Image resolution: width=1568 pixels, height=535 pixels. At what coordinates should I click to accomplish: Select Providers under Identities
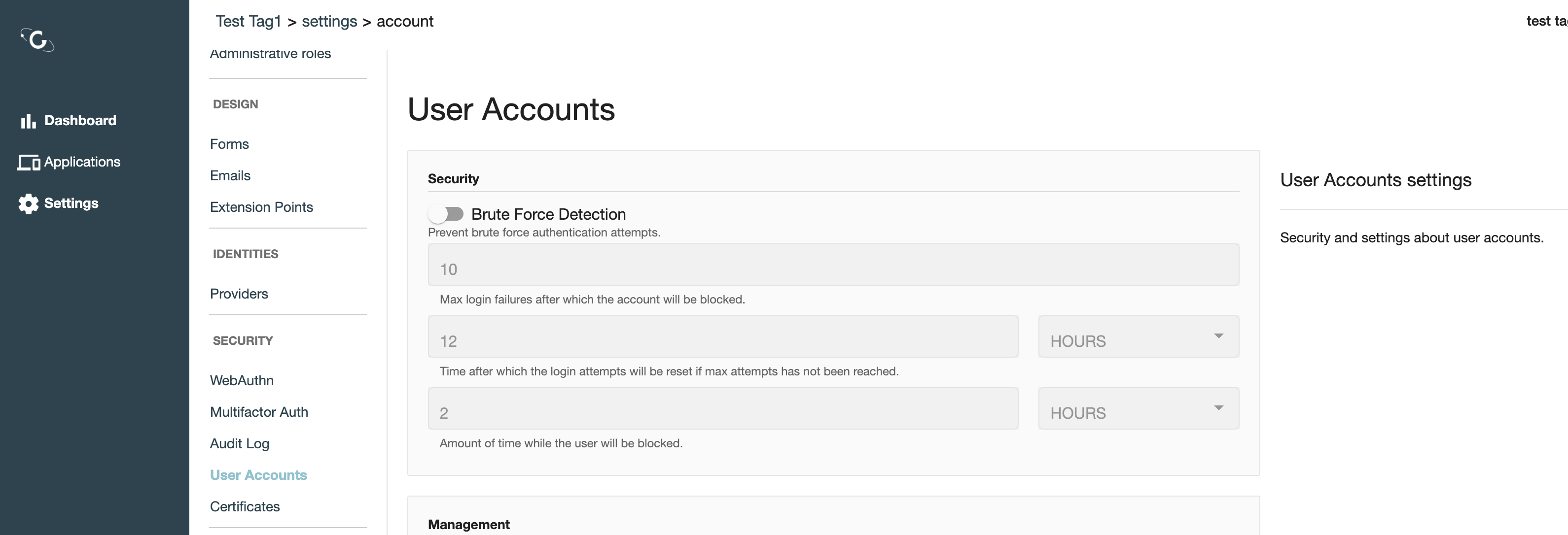239,293
